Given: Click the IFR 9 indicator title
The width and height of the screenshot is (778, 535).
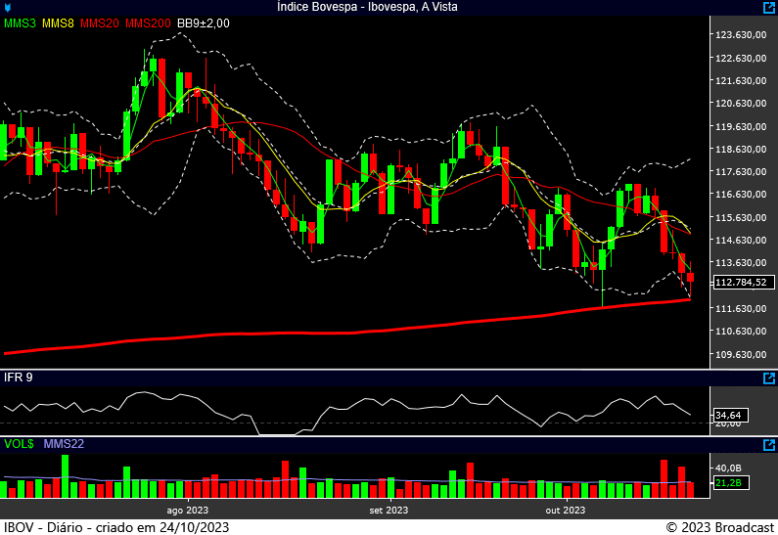Looking at the screenshot, I should click(18, 378).
